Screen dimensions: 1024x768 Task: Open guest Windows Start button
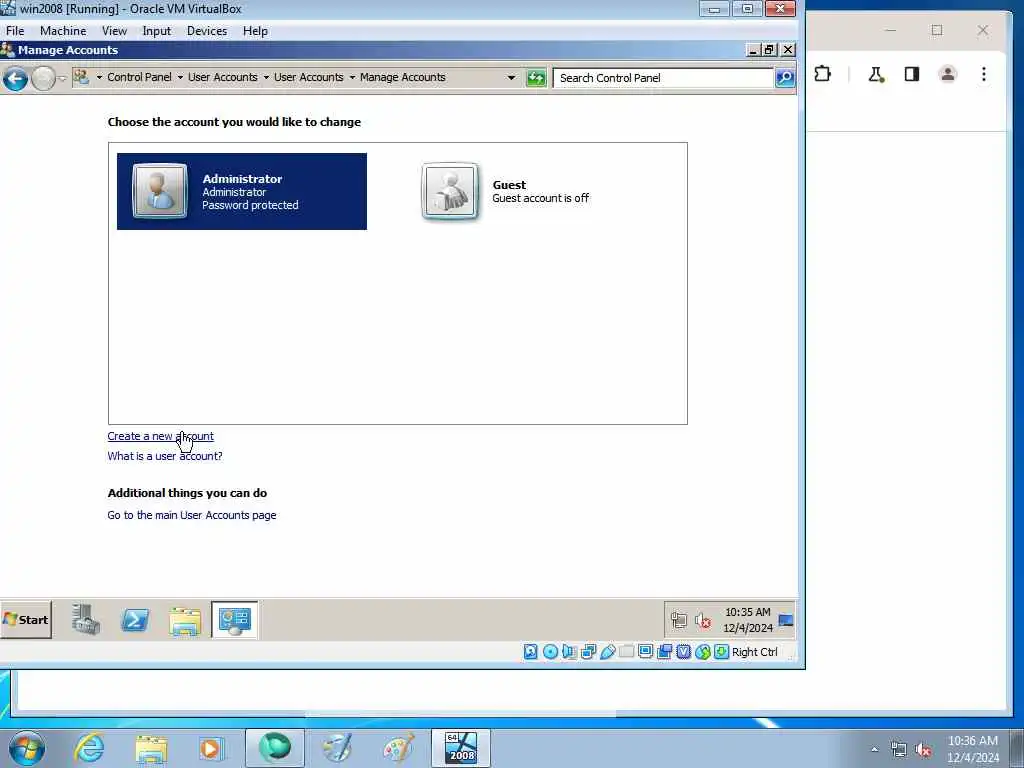[x=26, y=620]
